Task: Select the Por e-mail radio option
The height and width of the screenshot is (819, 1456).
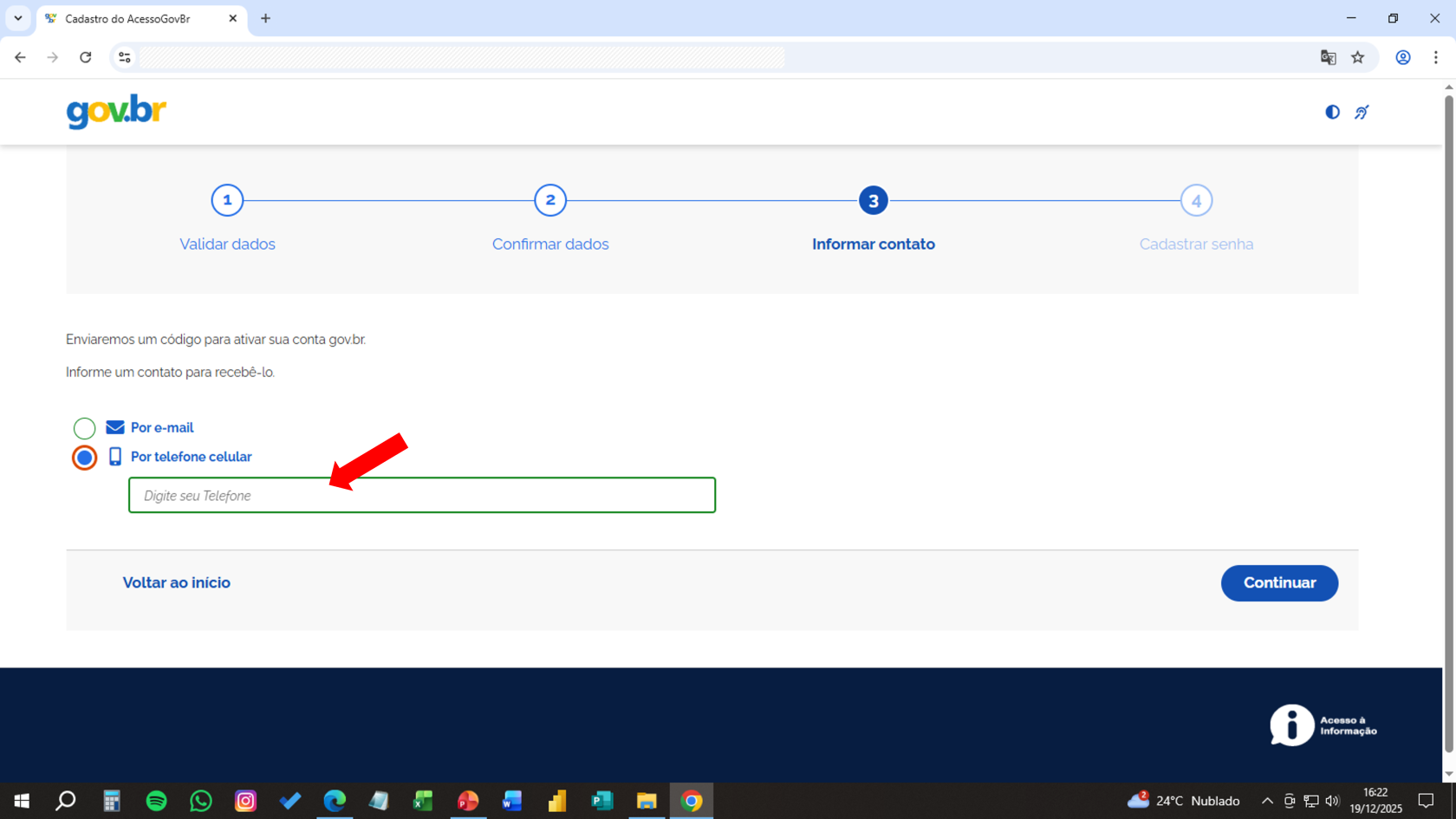Action: [x=84, y=428]
